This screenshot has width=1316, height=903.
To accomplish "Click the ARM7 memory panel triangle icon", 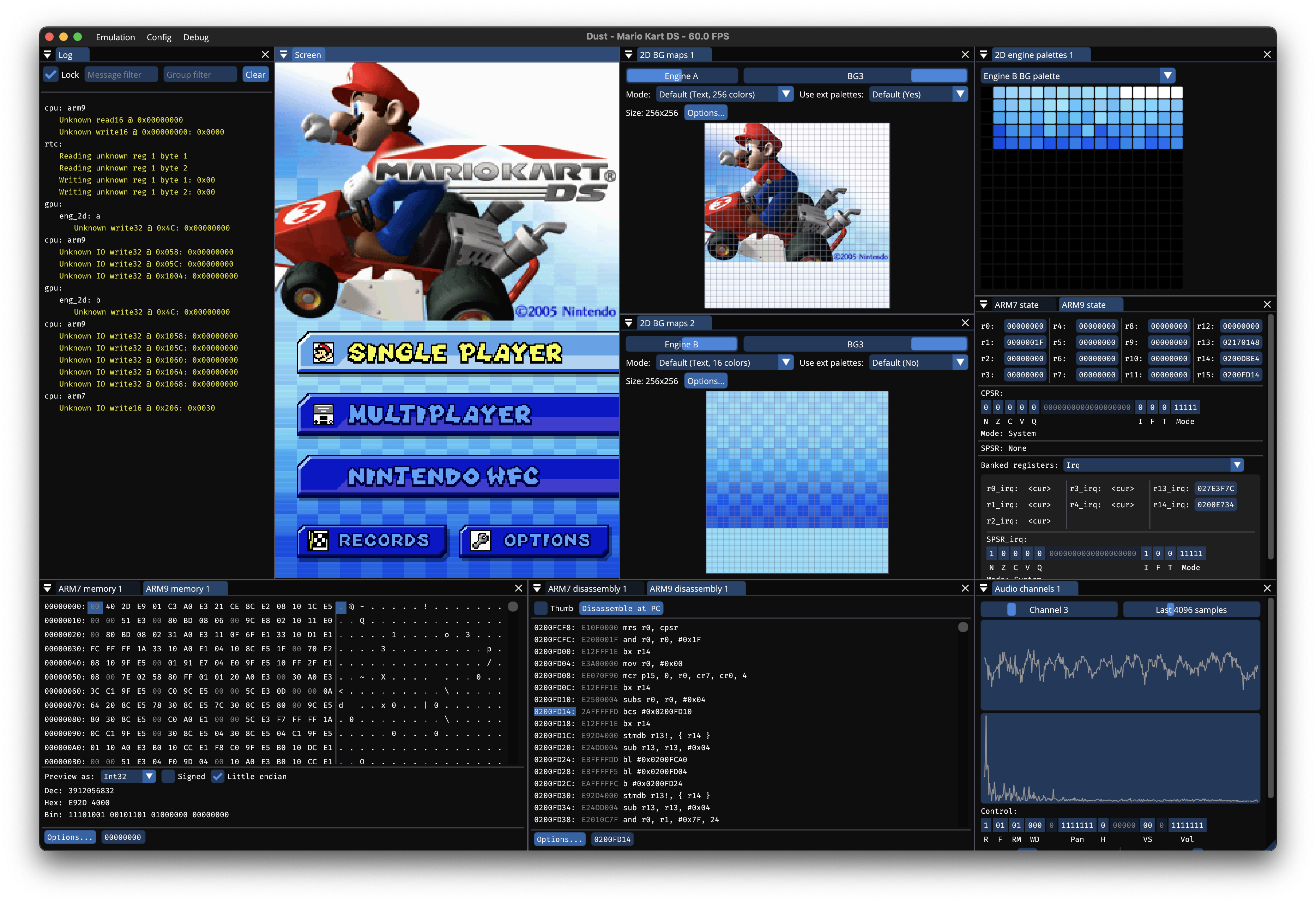I will pyautogui.click(x=48, y=588).
